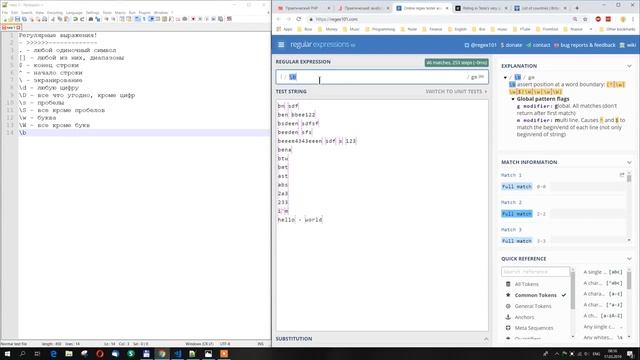Click the Record macro icon in Notepad++

click(x=193, y=19)
